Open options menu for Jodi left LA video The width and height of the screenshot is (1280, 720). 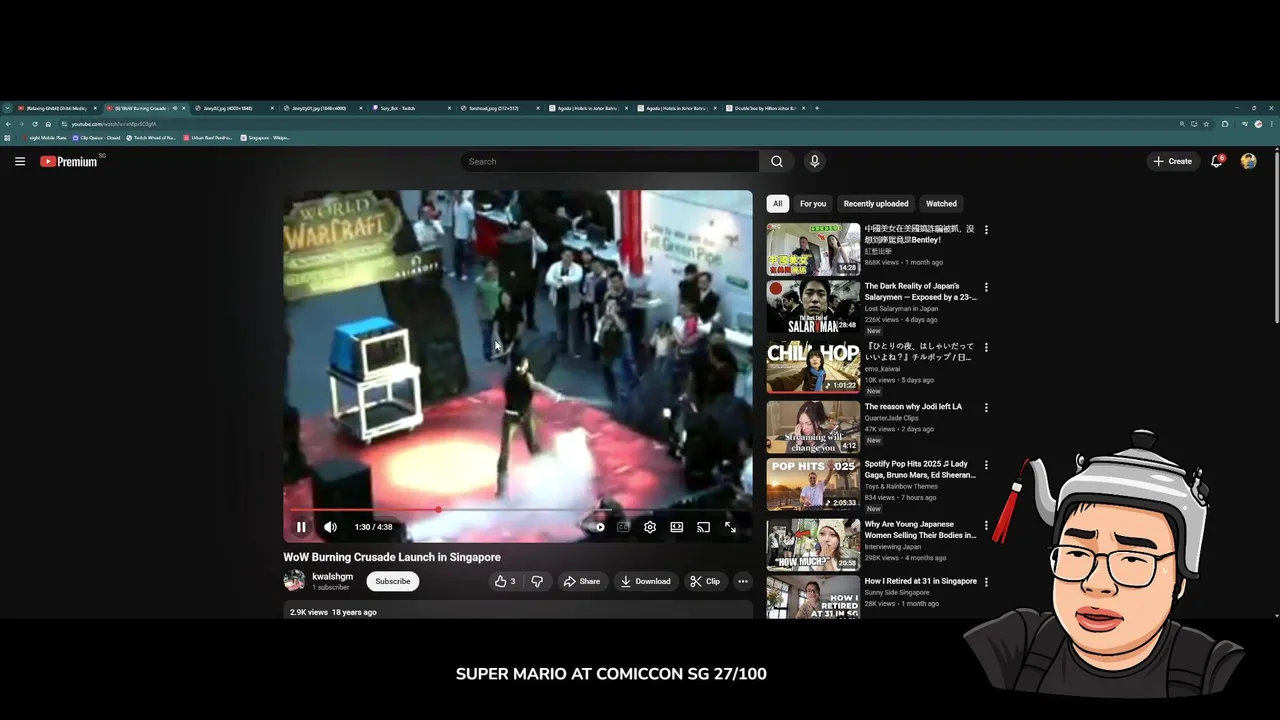click(986, 408)
